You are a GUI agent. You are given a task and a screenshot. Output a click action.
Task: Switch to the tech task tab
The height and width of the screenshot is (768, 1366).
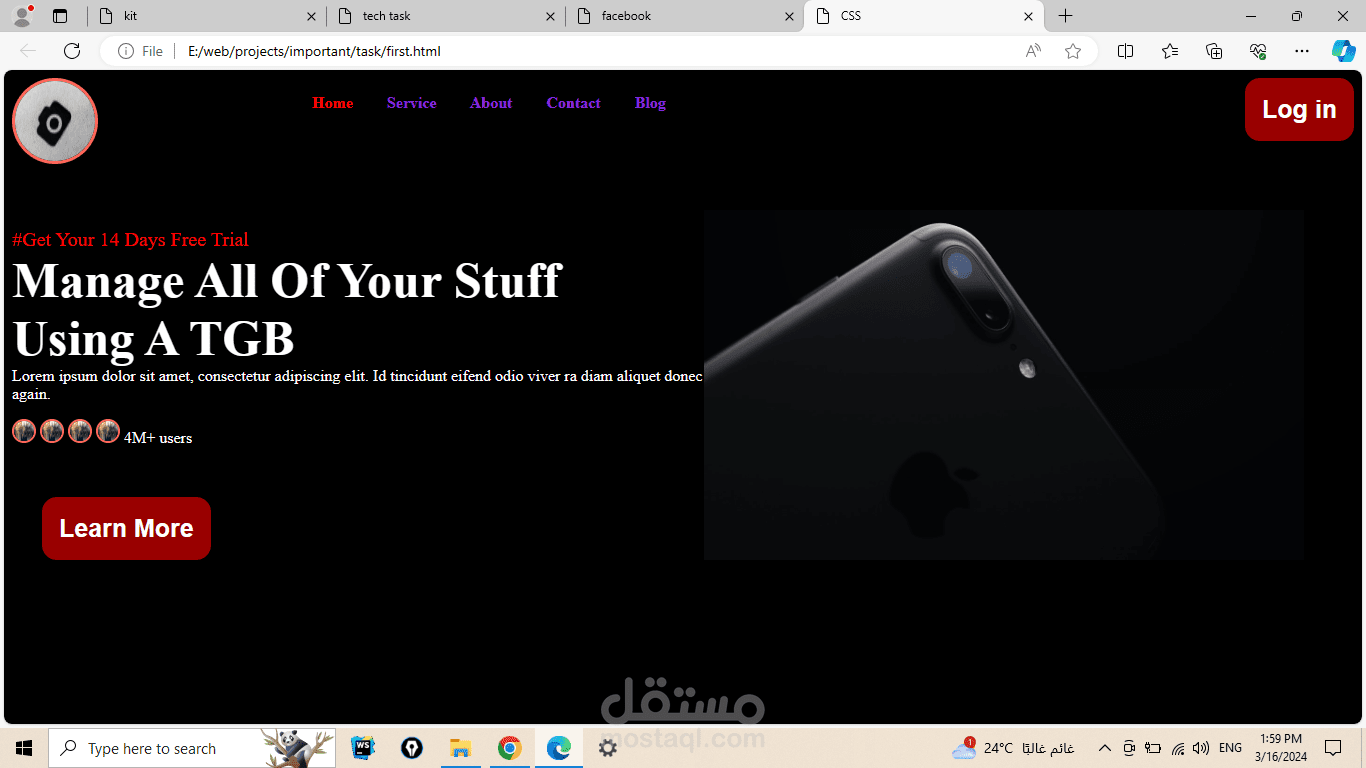click(x=445, y=16)
